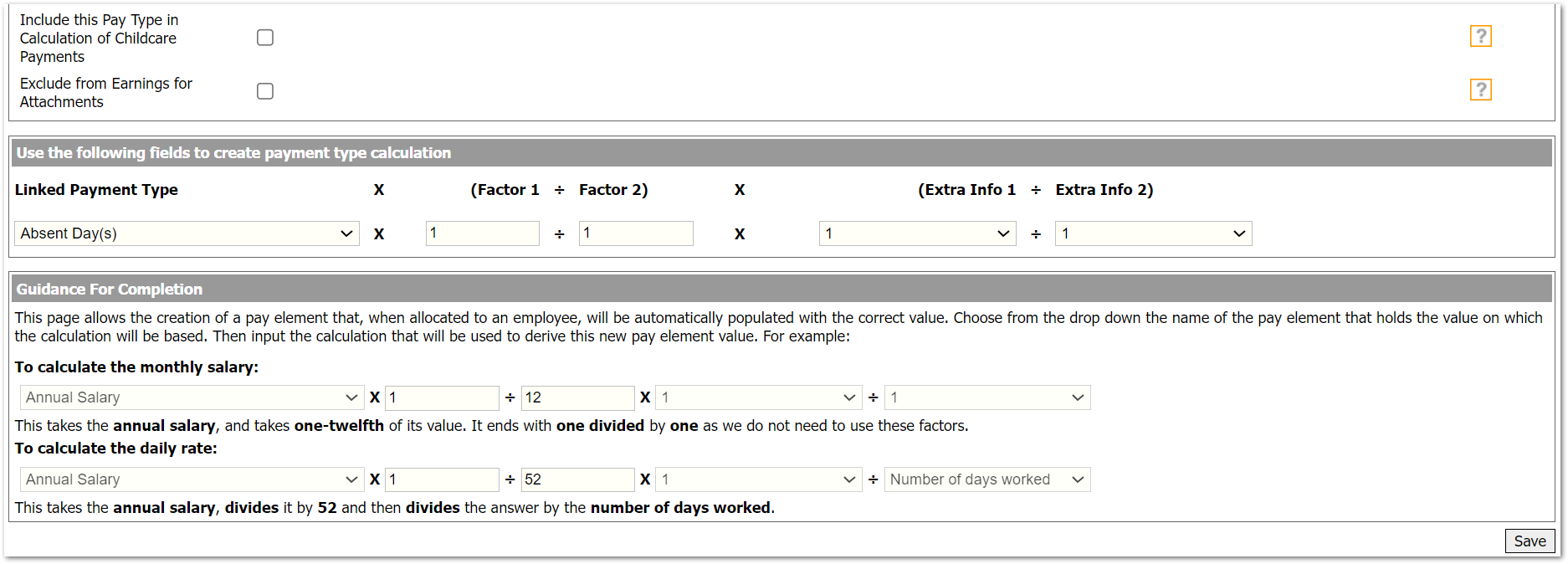The image size is (1568, 564).
Task: Enable Include Pay Type in Childcare Payments checkbox
Action: [x=265, y=38]
